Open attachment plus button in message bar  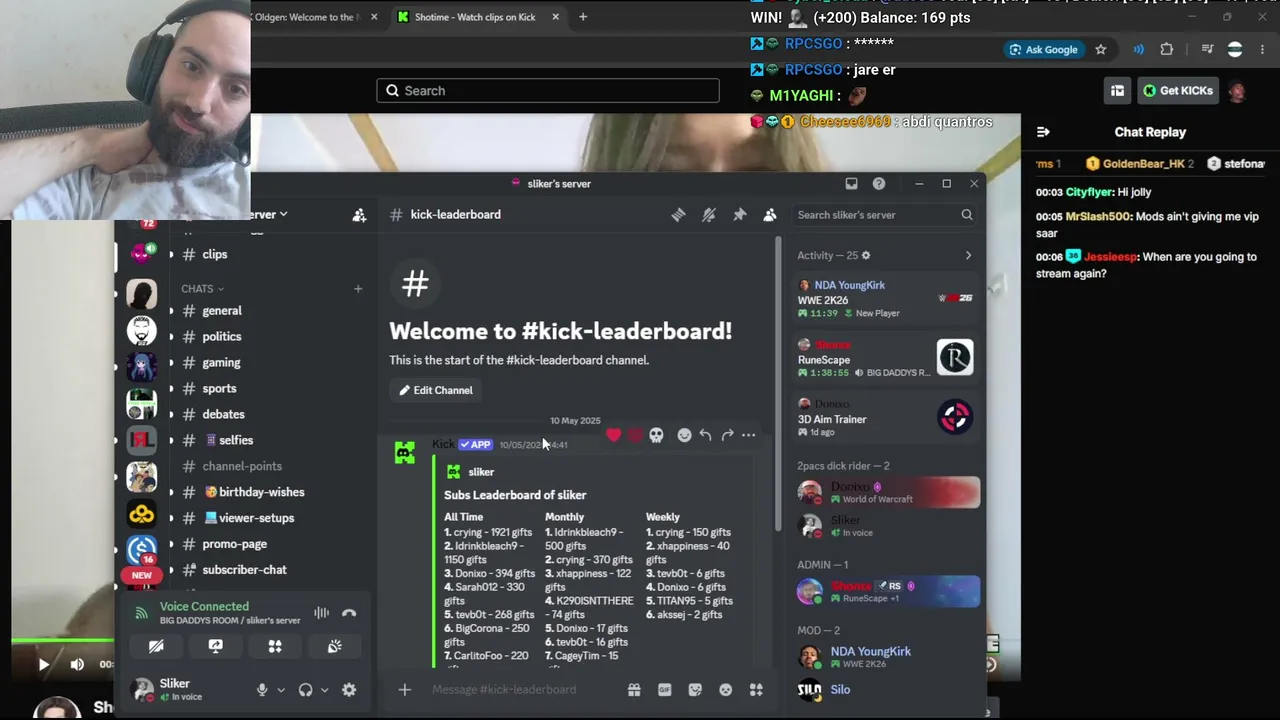point(404,690)
